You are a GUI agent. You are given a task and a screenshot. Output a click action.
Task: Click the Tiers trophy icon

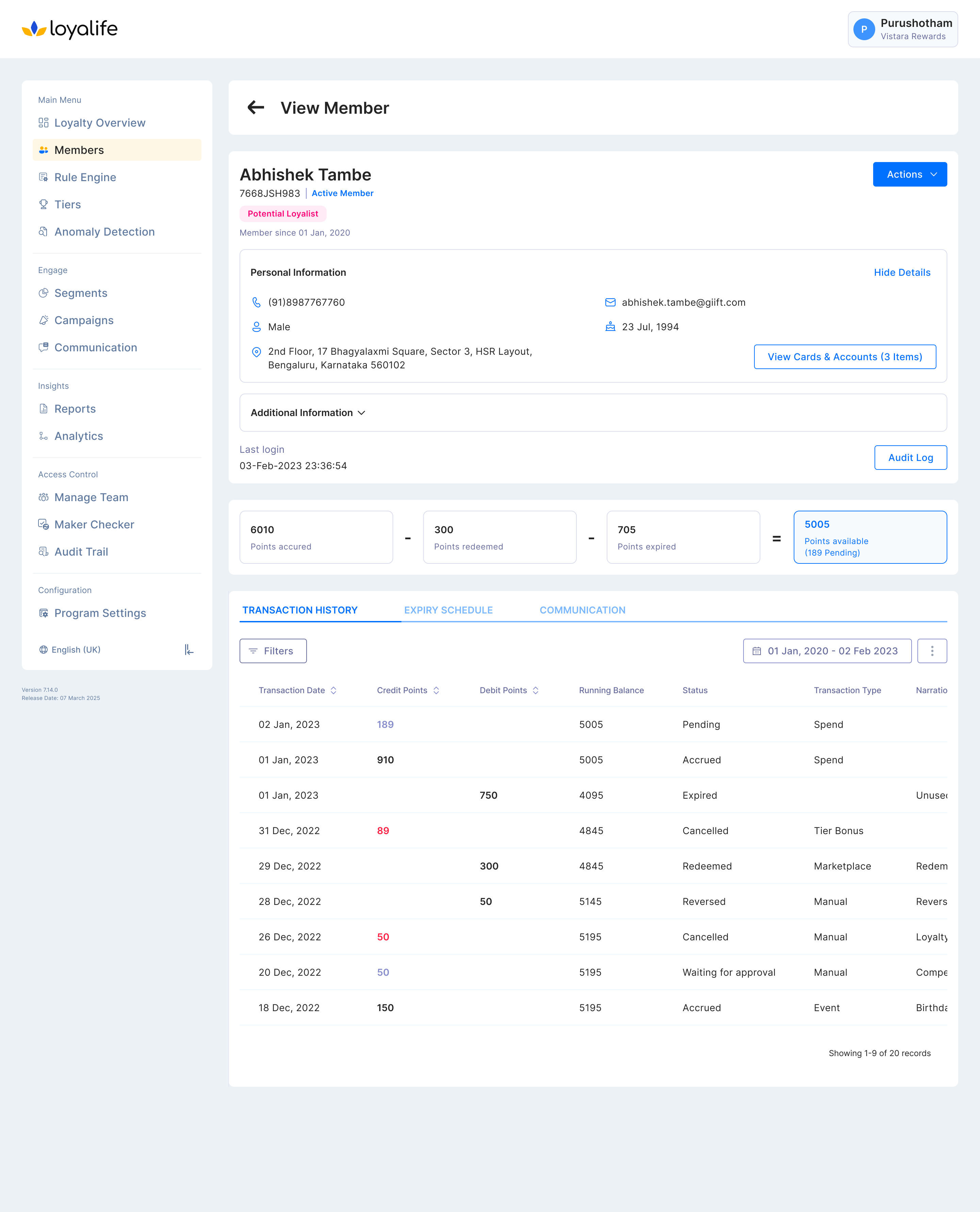coord(44,205)
